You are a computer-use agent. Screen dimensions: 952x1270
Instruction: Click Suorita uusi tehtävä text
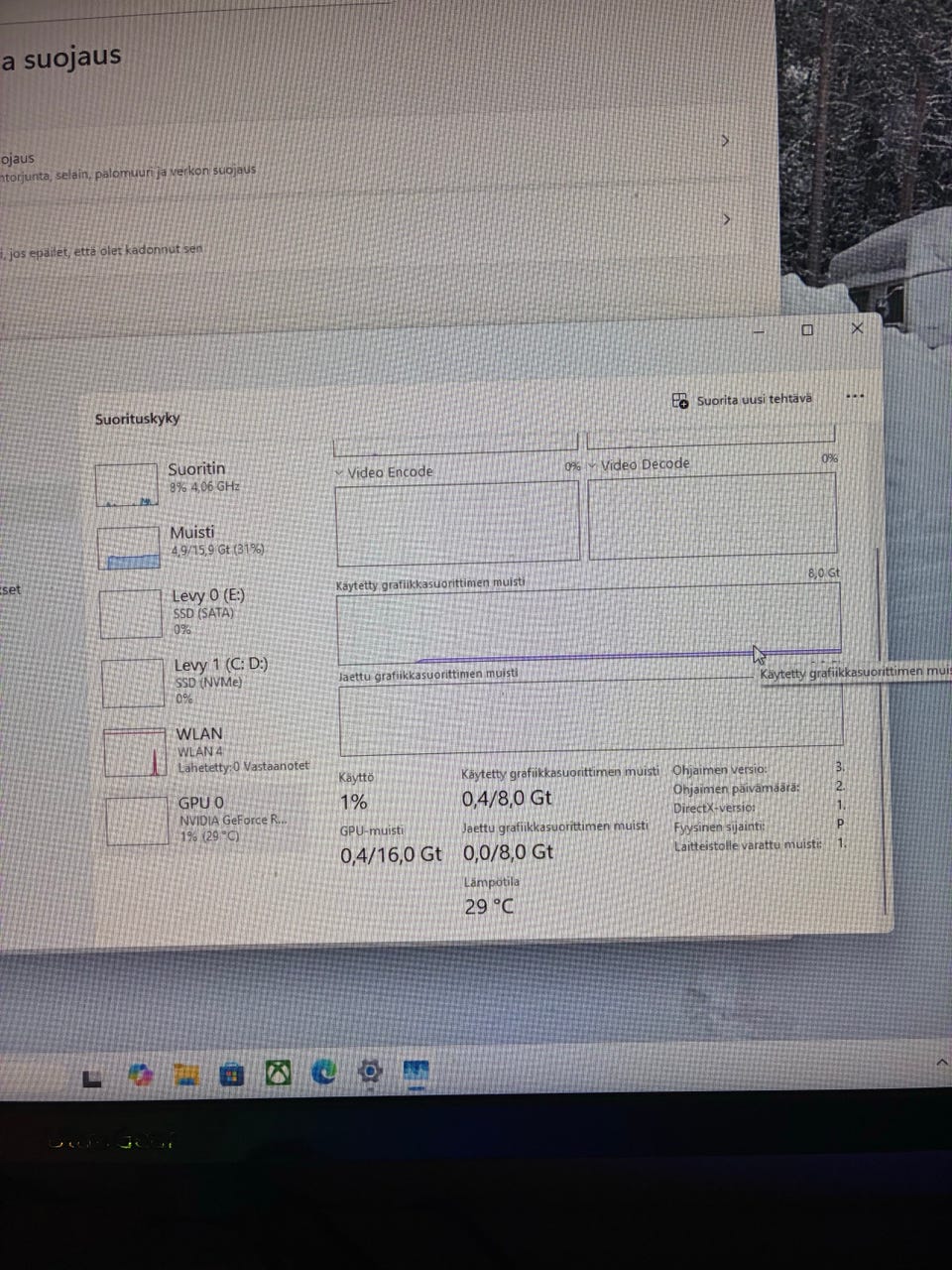pyautogui.click(x=754, y=400)
